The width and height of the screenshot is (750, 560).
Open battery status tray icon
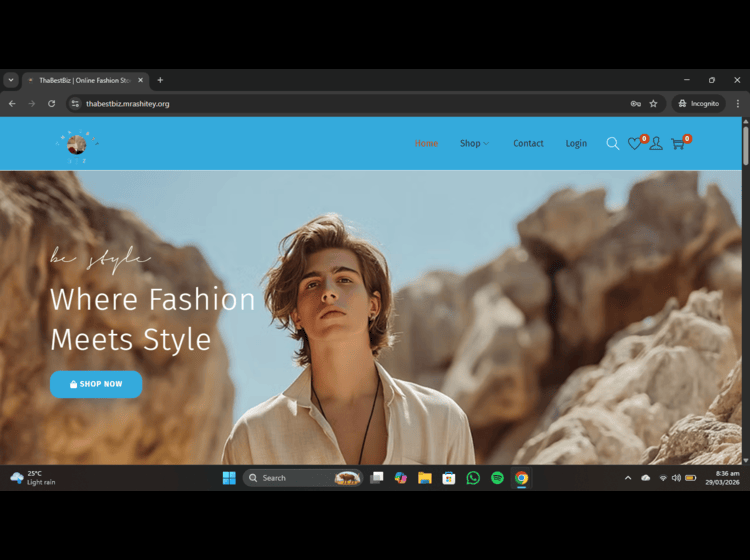point(691,478)
